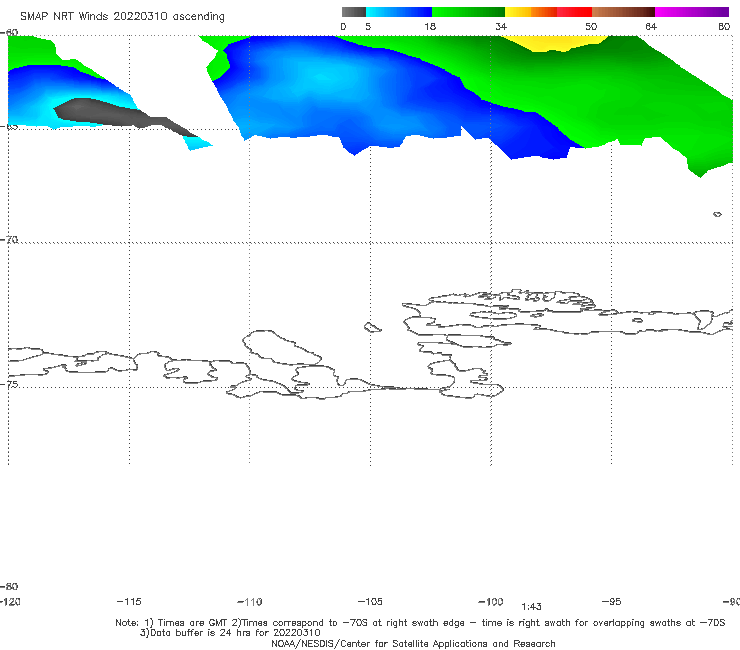Image resolution: width=740 pixels, height=650 pixels.
Task: Click the latitude label '-75'
Action: pos(9,384)
